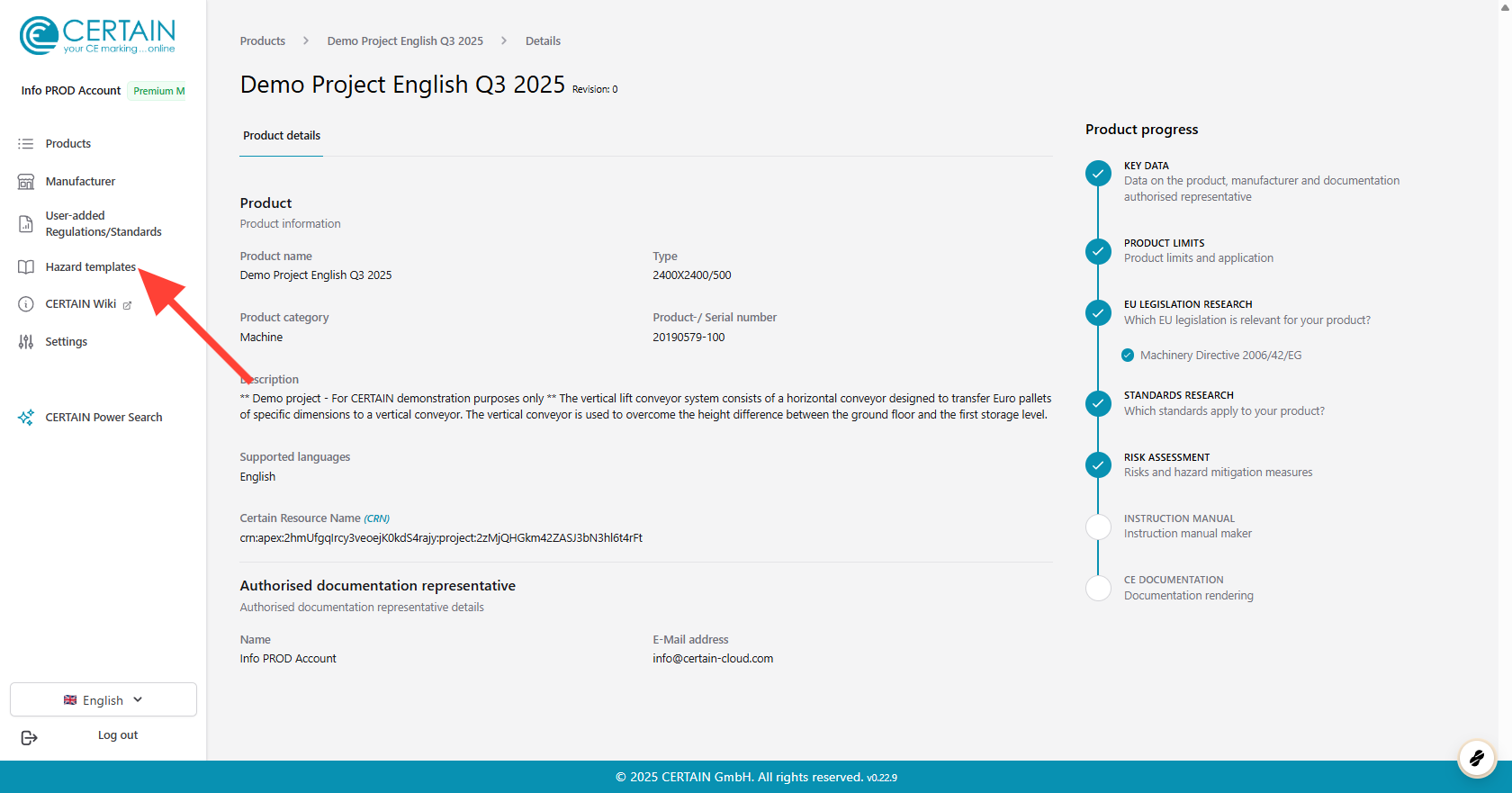Open EU LEGISLATION RESEARCH progress step
Image resolution: width=1512 pixels, height=793 pixels.
tap(1246, 312)
